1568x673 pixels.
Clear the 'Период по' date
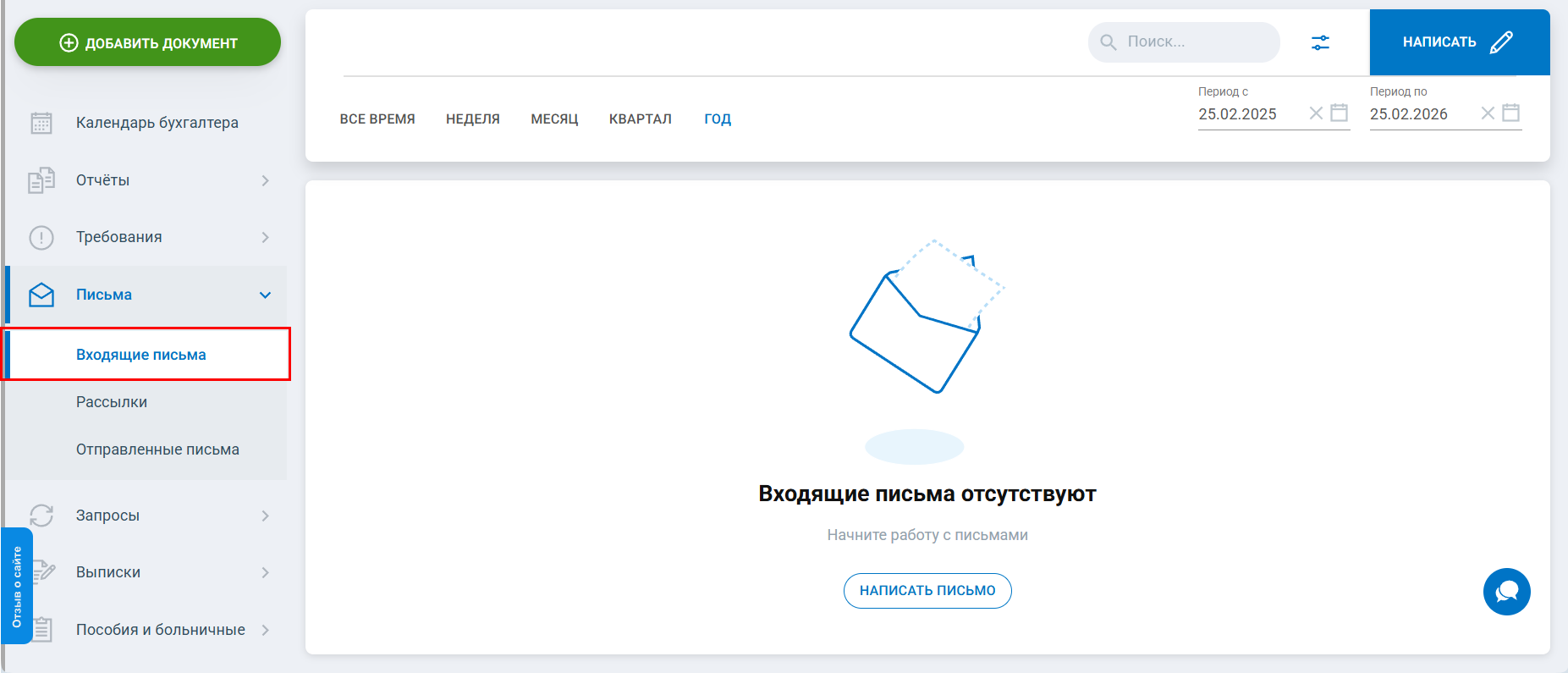click(x=1488, y=113)
